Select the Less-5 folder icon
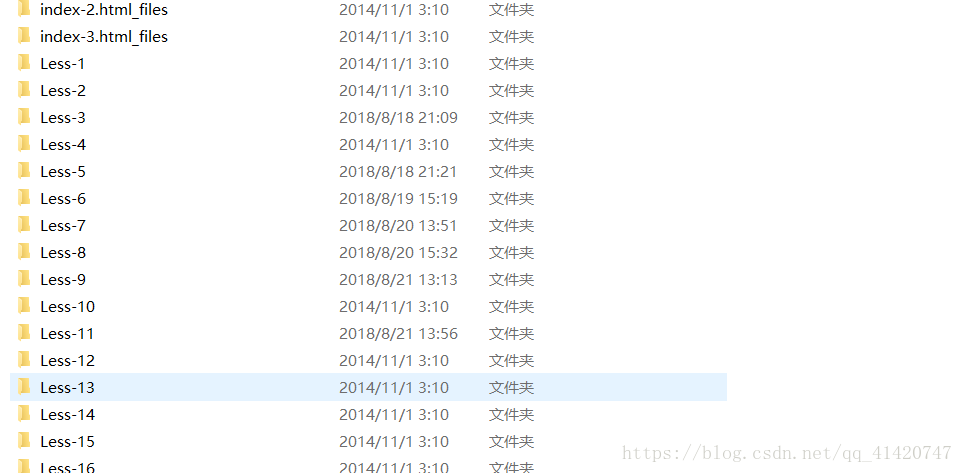 (24, 171)
